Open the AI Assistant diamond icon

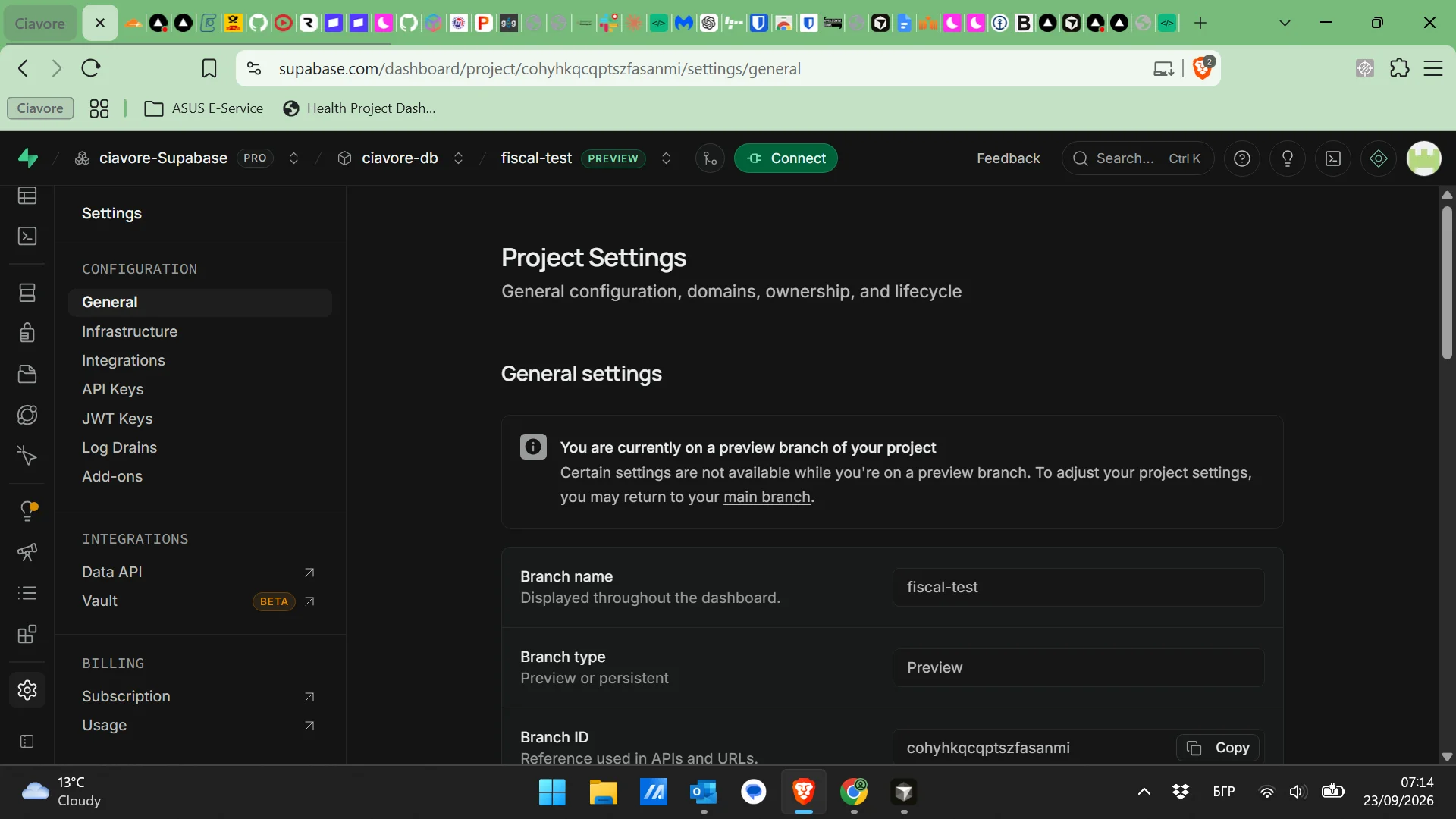1379,158
